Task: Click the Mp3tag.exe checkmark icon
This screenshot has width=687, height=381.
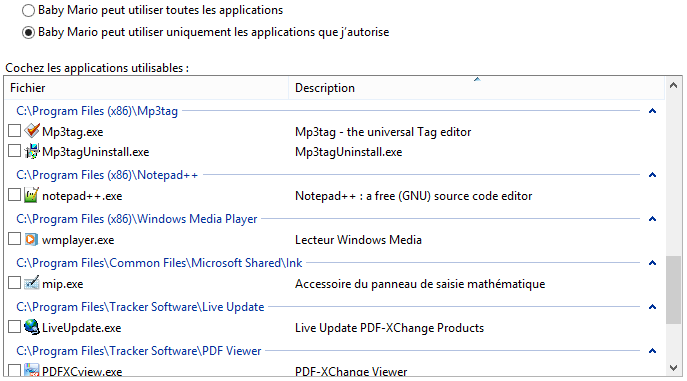Action: tap(32, 131)
